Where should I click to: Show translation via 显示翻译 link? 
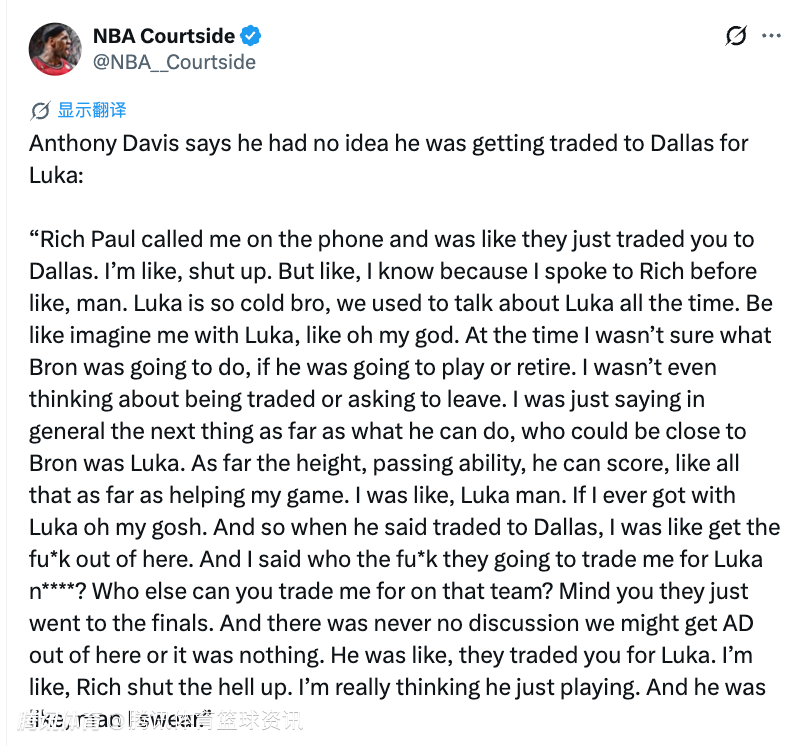[92, 110]
